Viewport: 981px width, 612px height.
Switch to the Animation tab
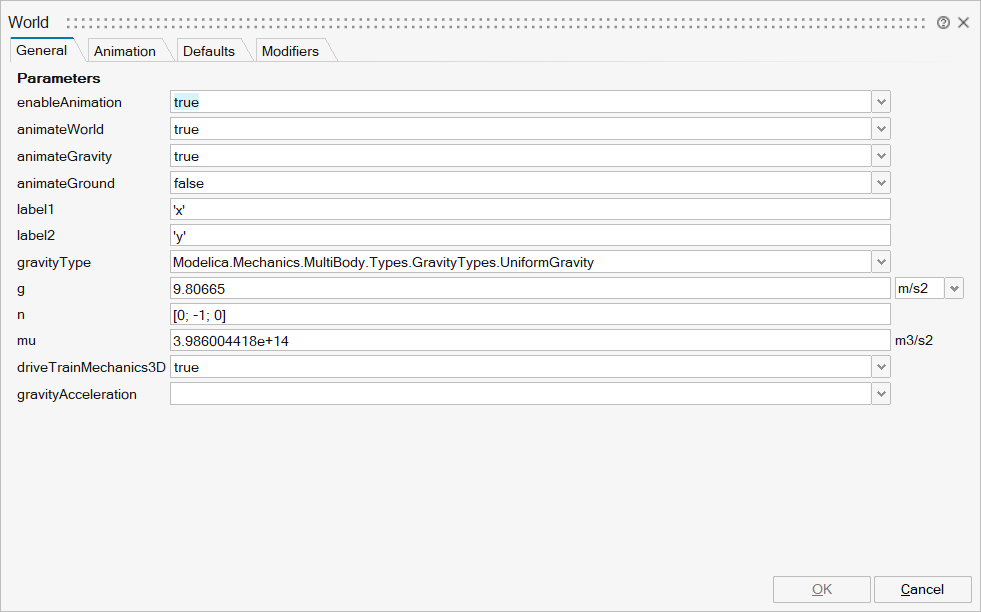[x=125, y=51]
